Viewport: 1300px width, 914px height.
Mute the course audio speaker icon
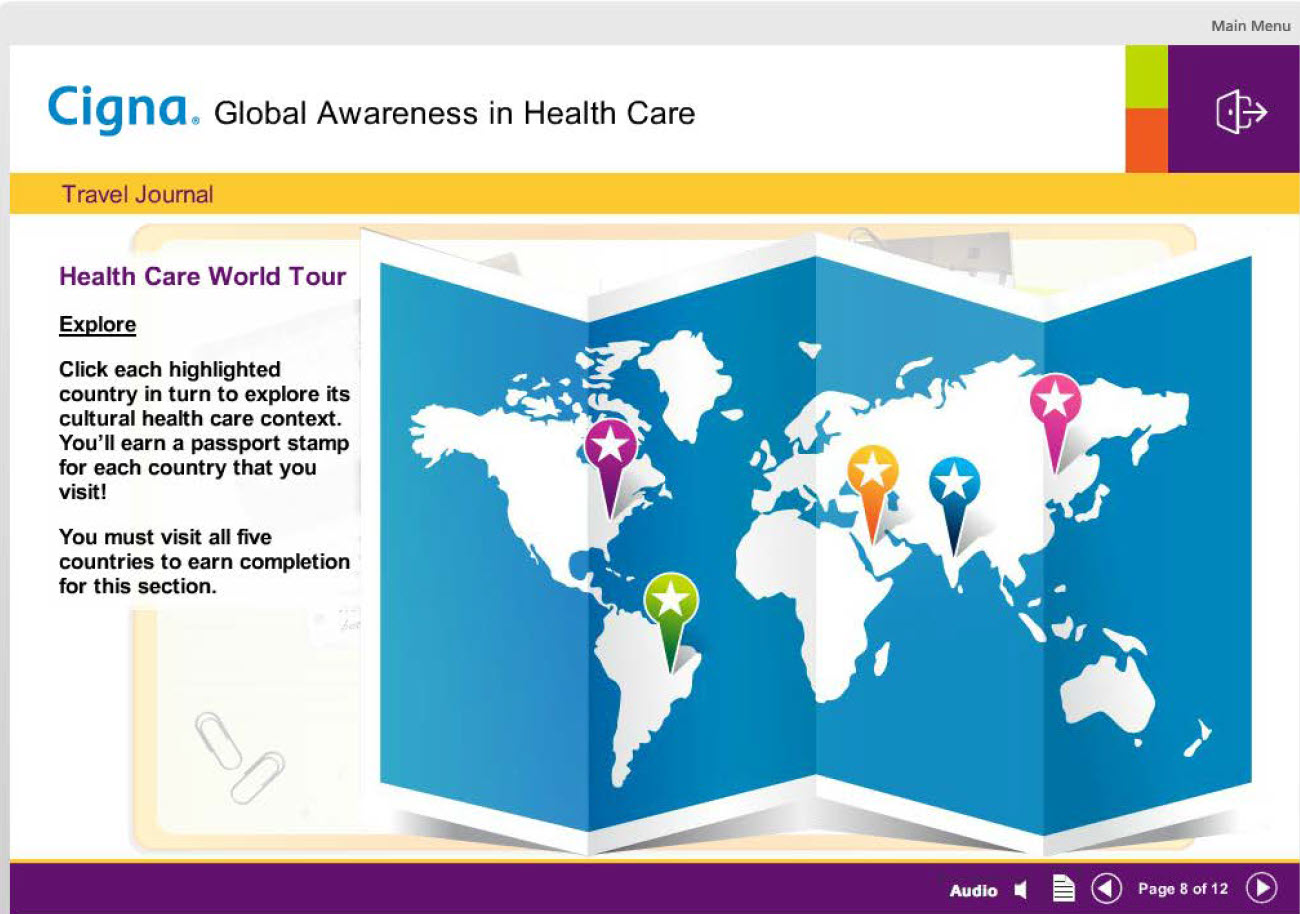pyautogui.click(x=1021, y=889)
